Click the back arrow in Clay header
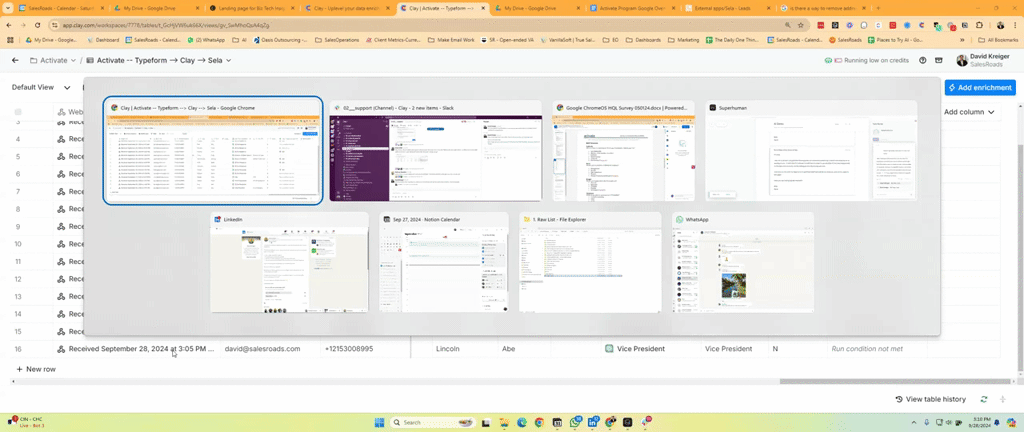 coord(15,60)
